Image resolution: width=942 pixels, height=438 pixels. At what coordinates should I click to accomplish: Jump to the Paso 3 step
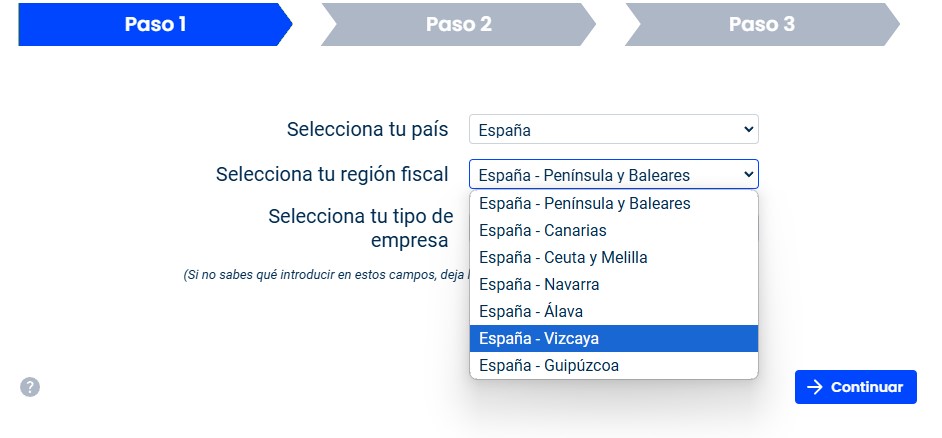(761, 24)
